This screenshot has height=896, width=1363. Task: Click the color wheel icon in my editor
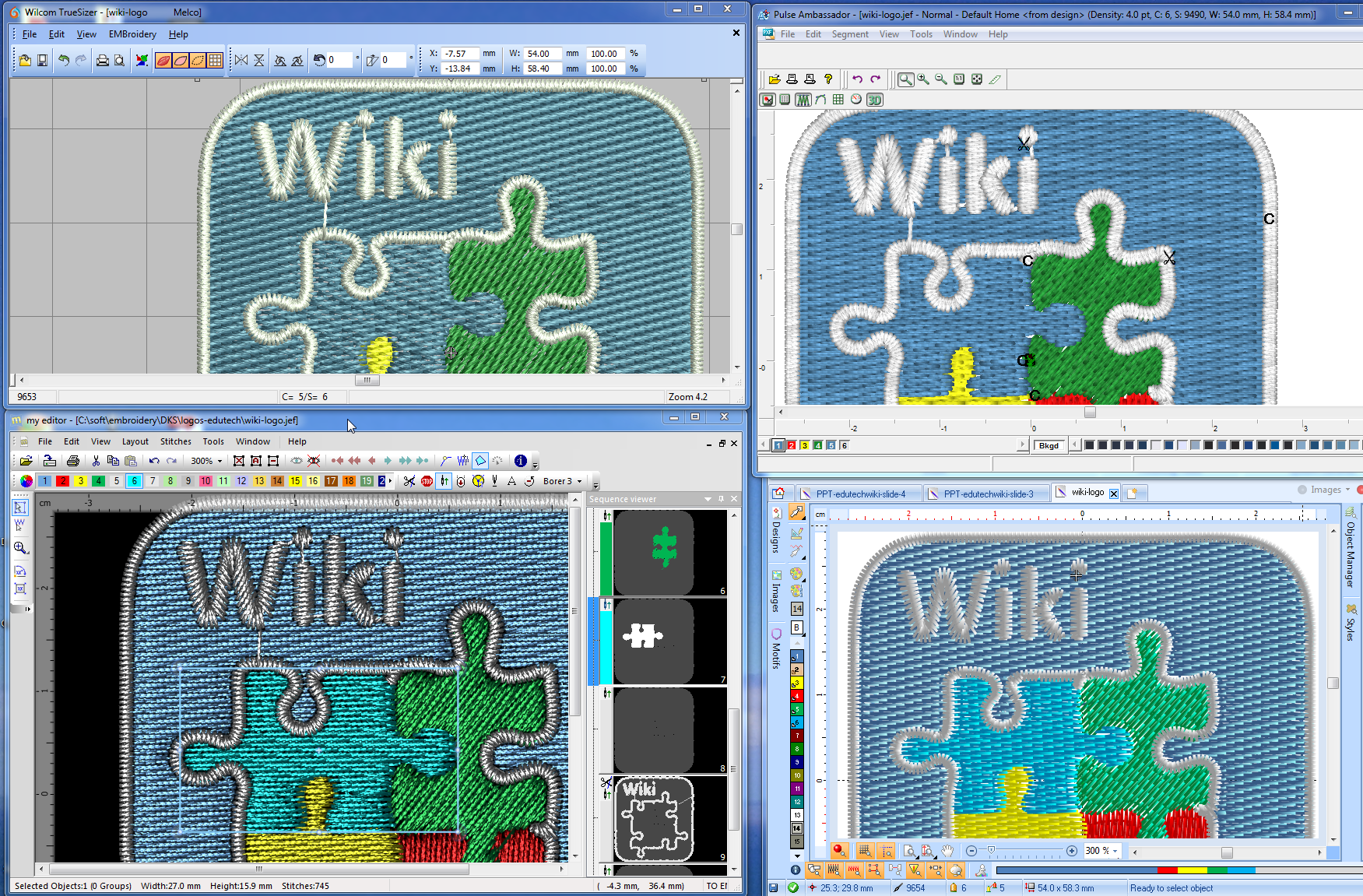point(26,481)
